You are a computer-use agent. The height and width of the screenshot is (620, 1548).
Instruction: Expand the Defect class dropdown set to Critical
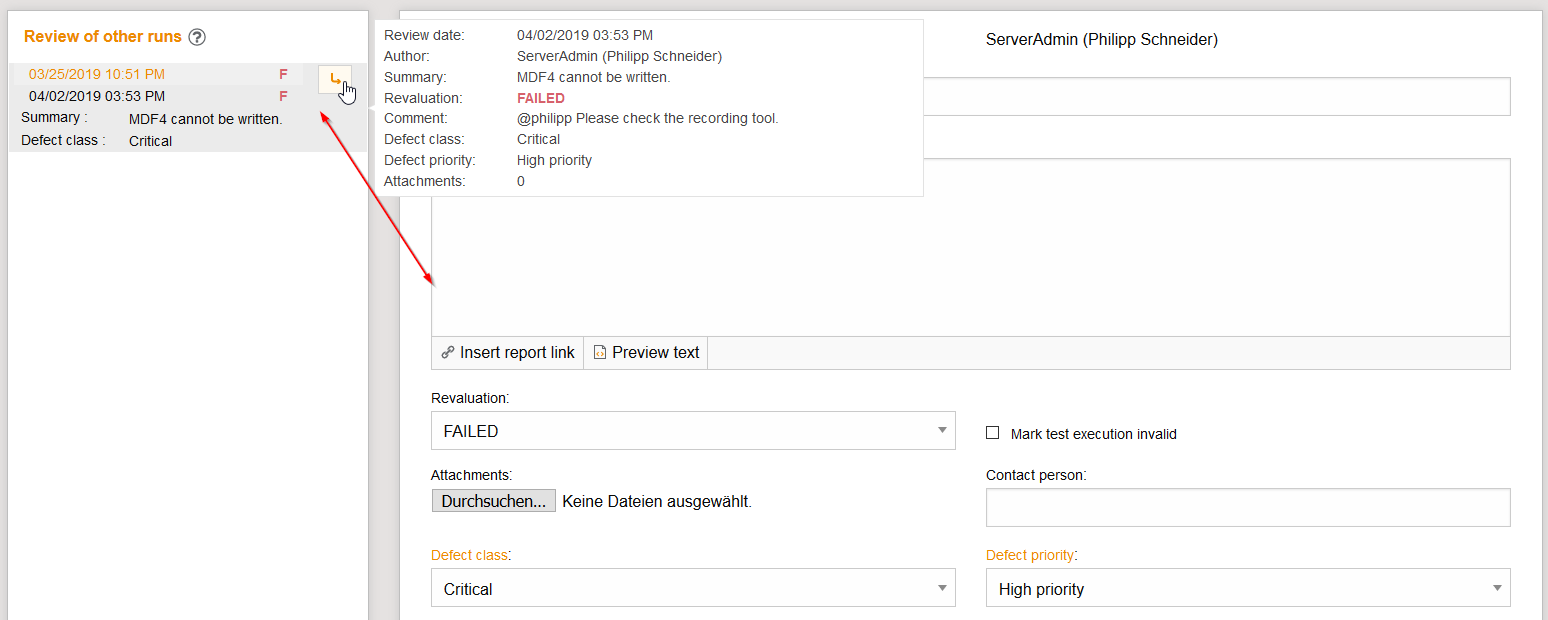click(693, 589)
